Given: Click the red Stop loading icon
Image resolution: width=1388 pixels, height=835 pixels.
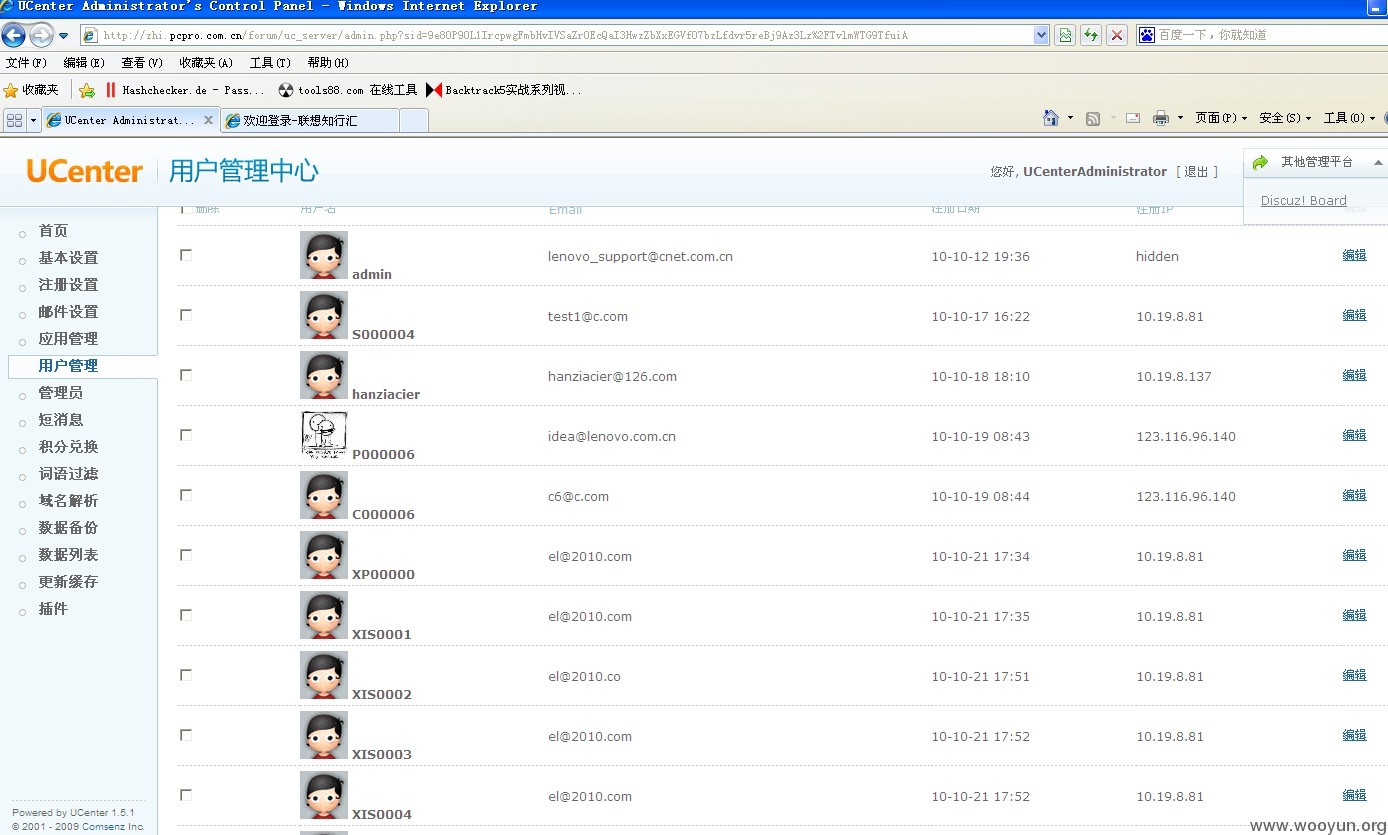Looking at the screenshot, I should pos(1117,35).
